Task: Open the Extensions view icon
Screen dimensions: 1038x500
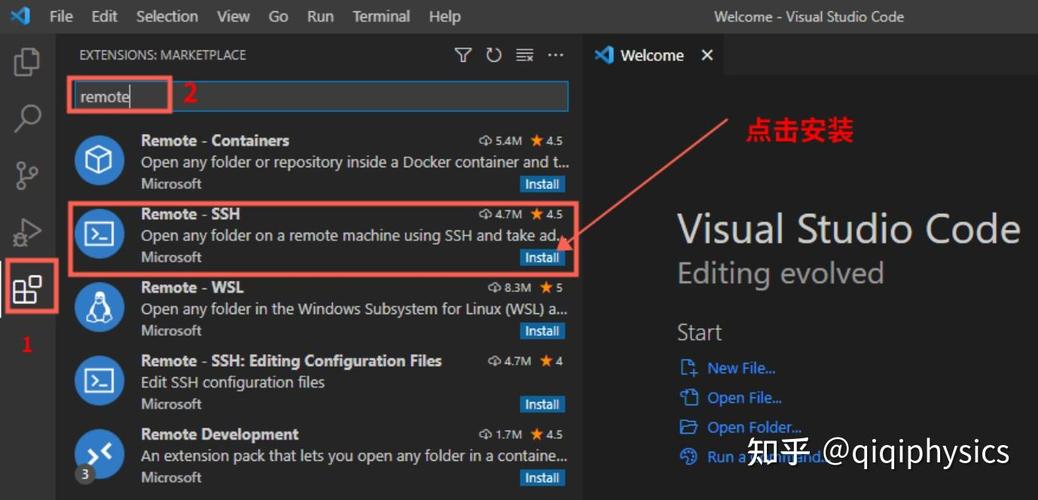Action: tap(27, 289)
